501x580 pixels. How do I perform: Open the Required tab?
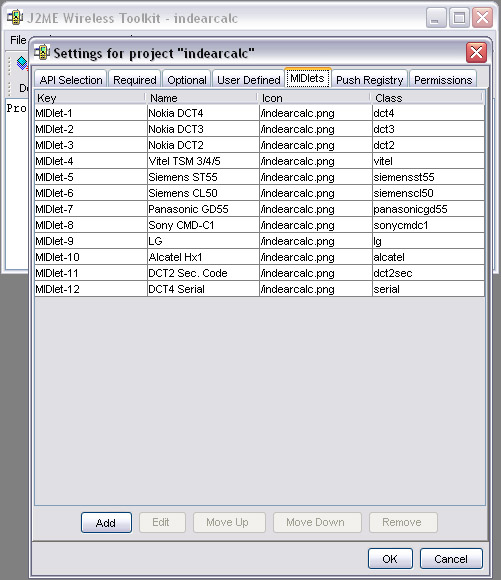coord(135,80)
